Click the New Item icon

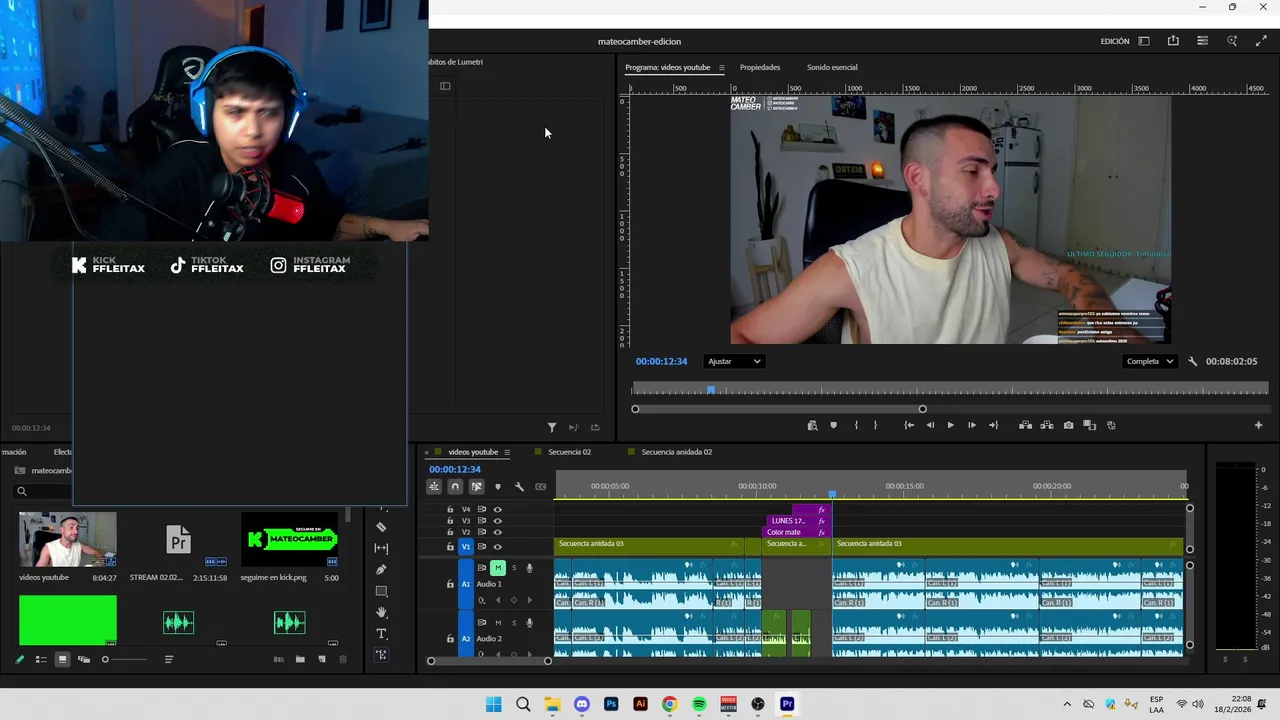tap(321, 660)
